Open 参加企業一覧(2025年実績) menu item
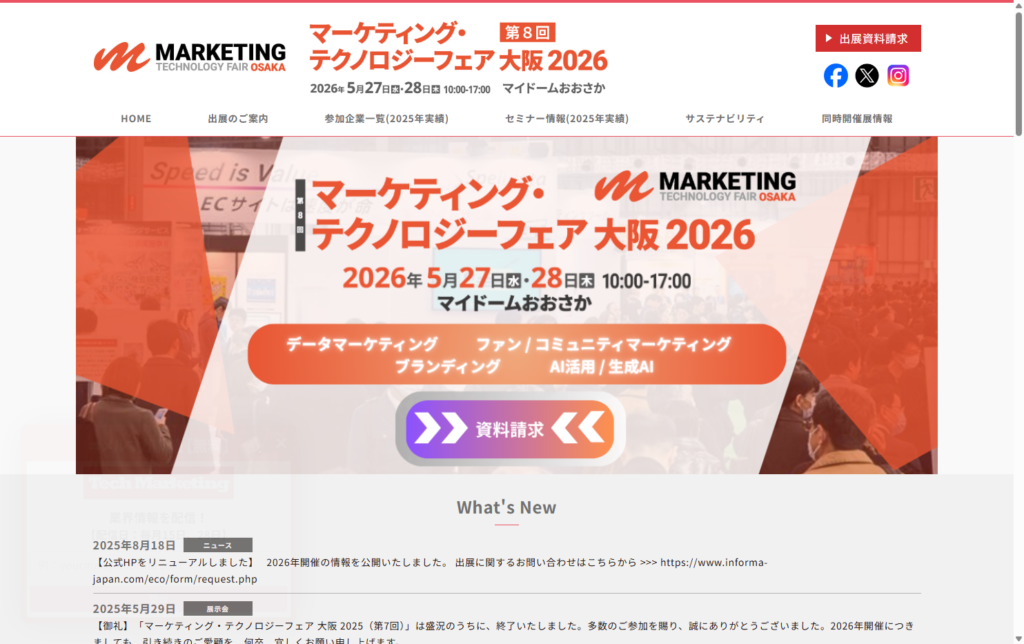The height and width of the screenshot is (644, 1024). tap(387, 118)
